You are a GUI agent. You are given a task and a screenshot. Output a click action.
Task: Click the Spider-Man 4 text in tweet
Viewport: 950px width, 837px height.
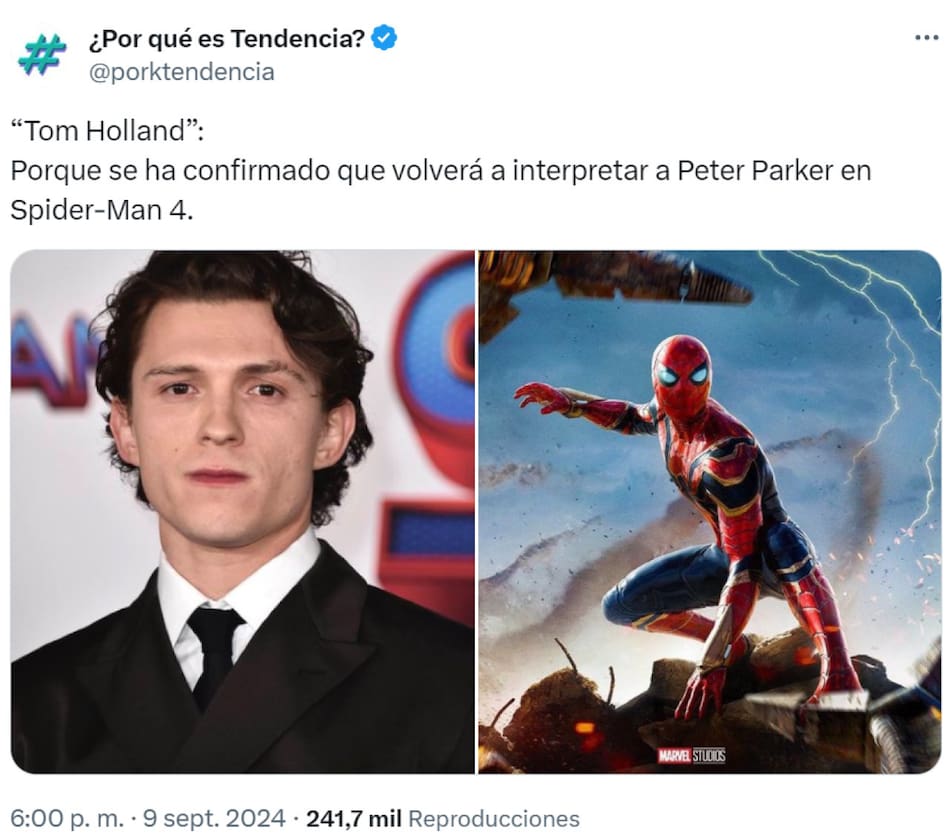coord(101,210)
